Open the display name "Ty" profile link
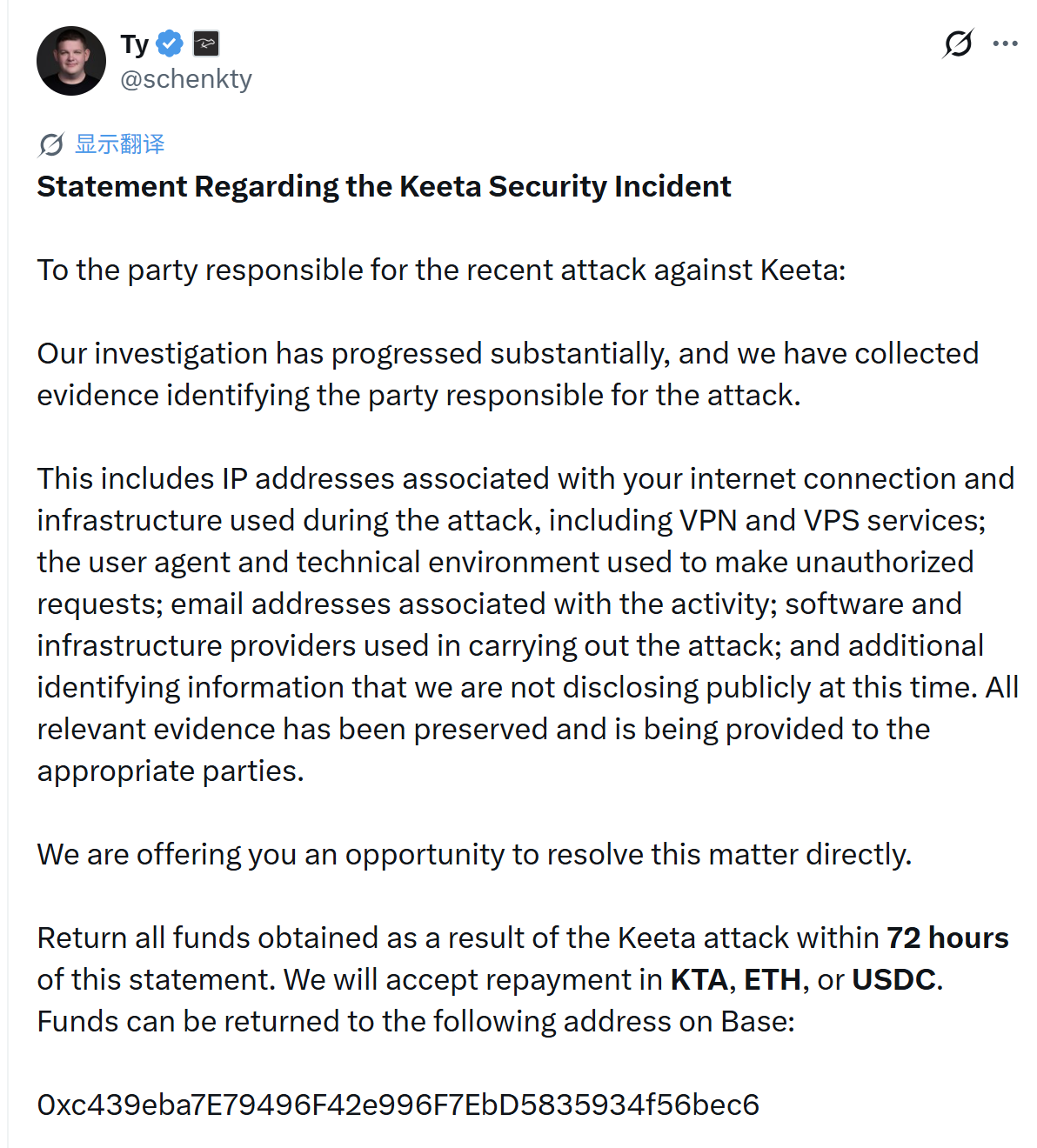 pyautogui.click(x=135, y=43)
